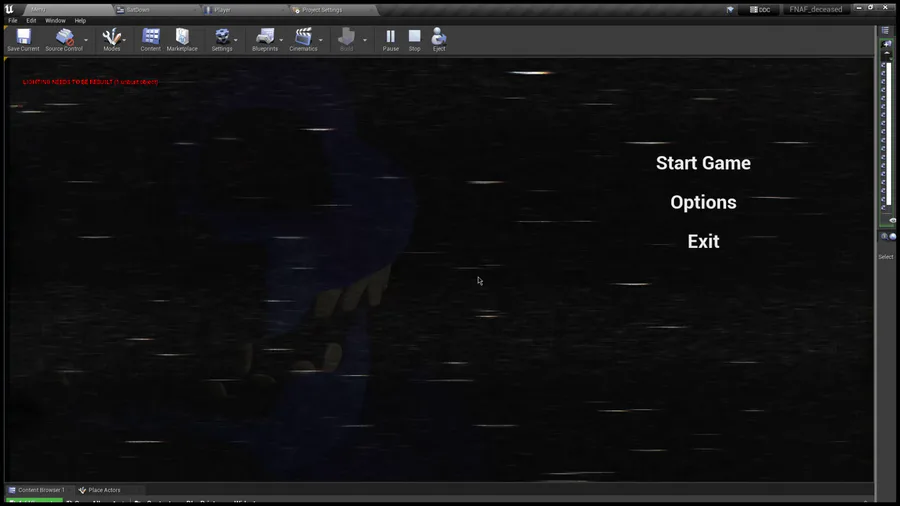Click Options in the game menu
The image size is (900, 506).
click(703, 203)
